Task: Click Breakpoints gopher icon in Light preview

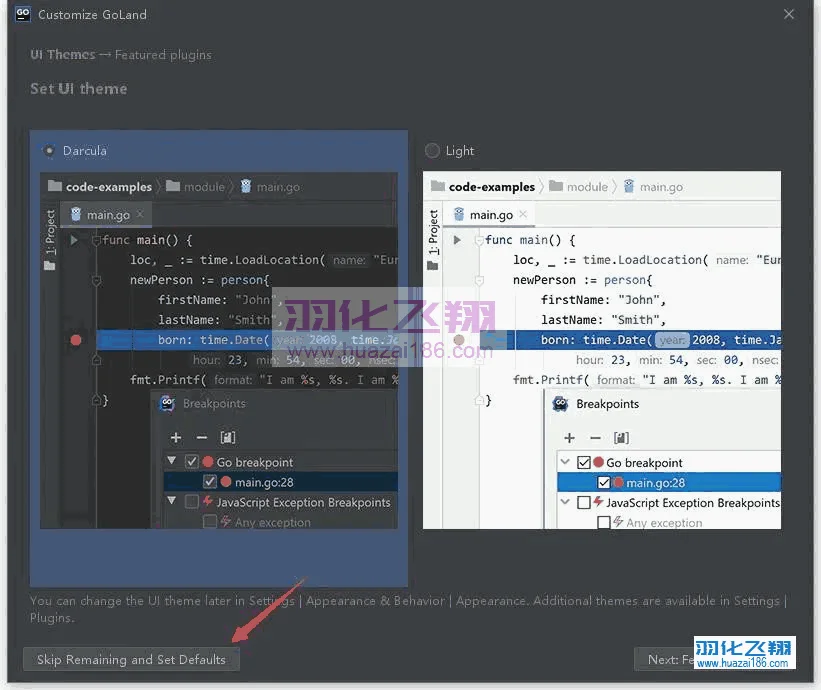Action: pyautogui.click(x=560, y=404)
